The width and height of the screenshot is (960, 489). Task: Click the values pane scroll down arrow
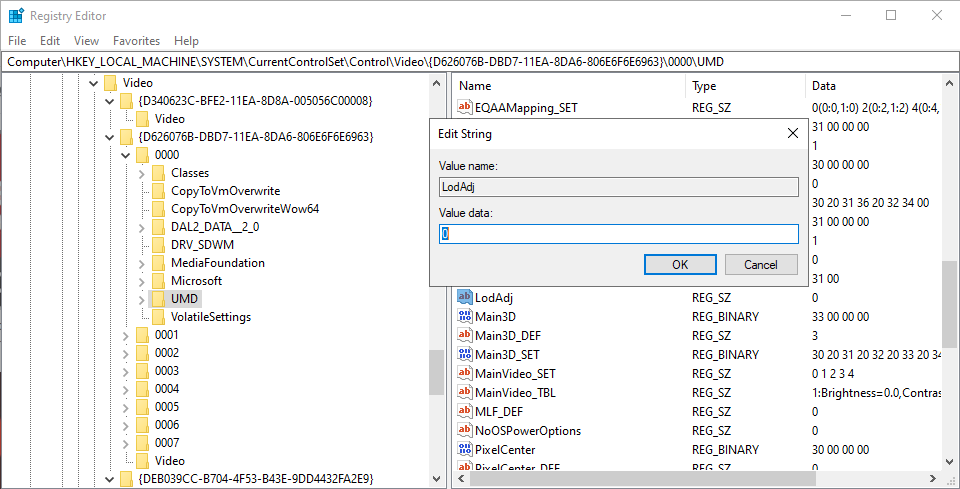coord(949,463)
